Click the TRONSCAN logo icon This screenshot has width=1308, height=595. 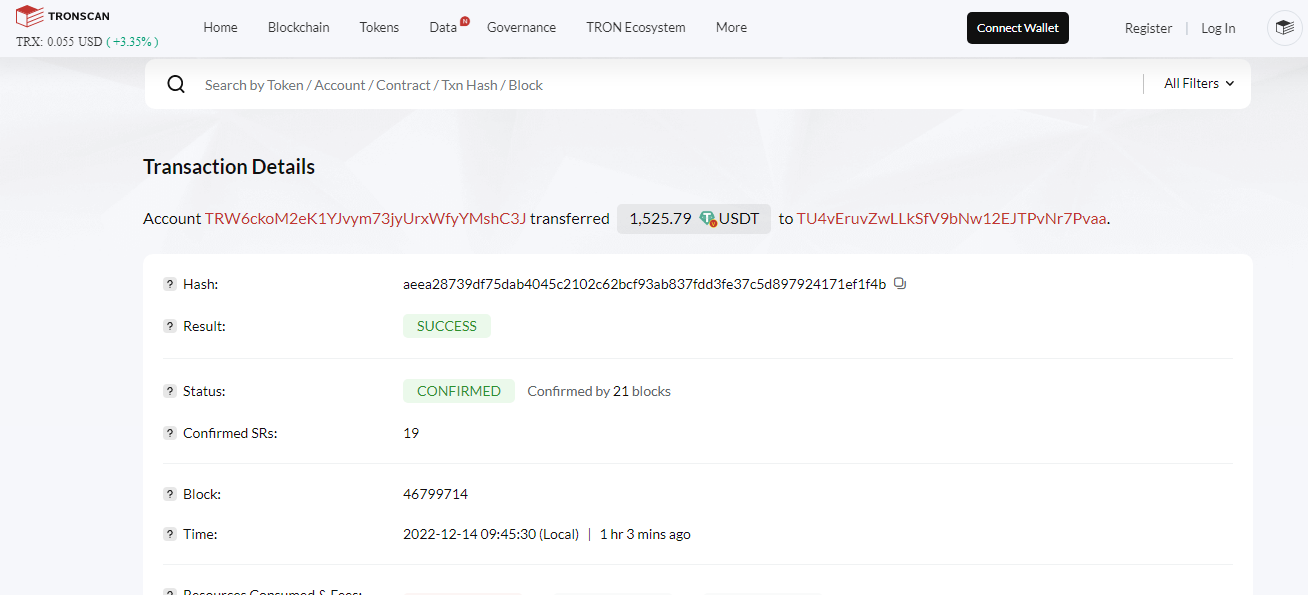pos(29,16)
